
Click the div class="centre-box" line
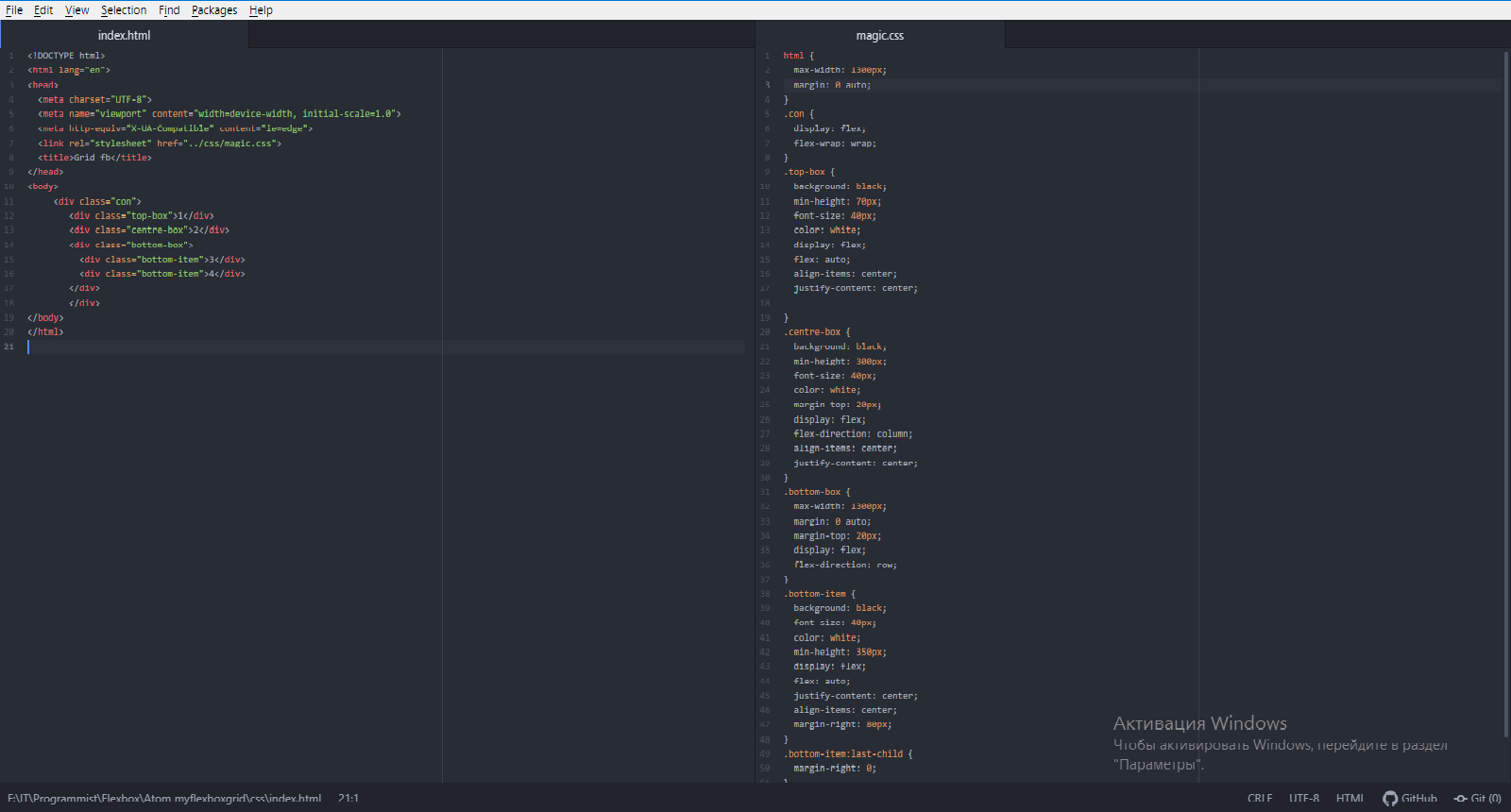pyautogui.click(x=149, y=230)
